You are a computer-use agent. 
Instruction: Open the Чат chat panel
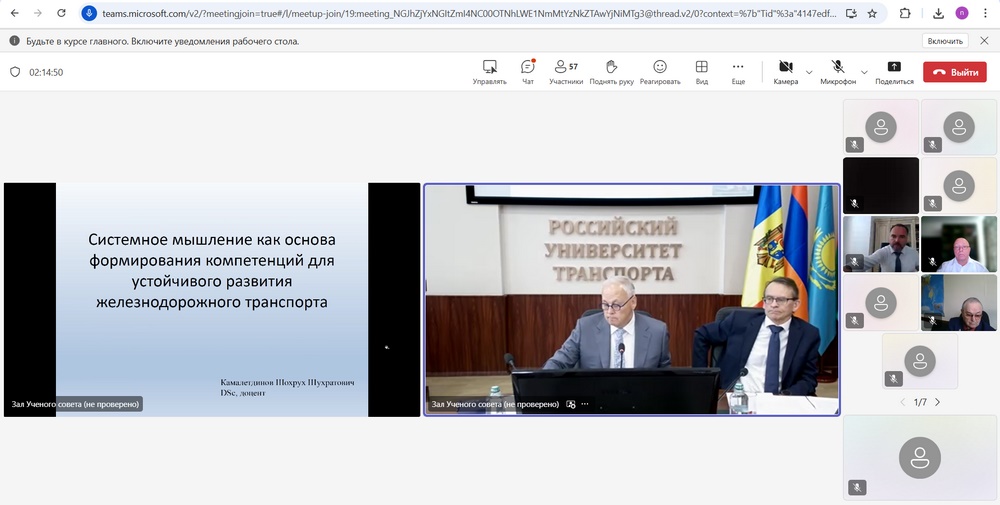528,72
